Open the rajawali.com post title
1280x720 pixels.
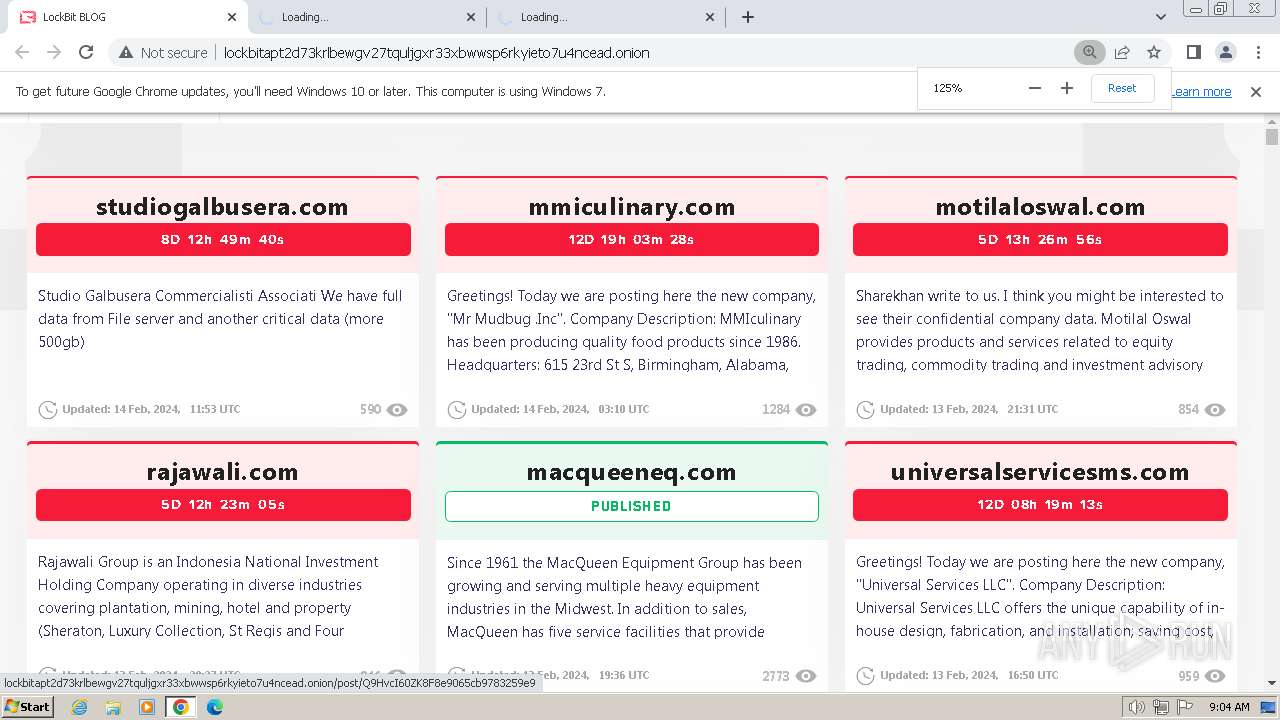[222, 472]
